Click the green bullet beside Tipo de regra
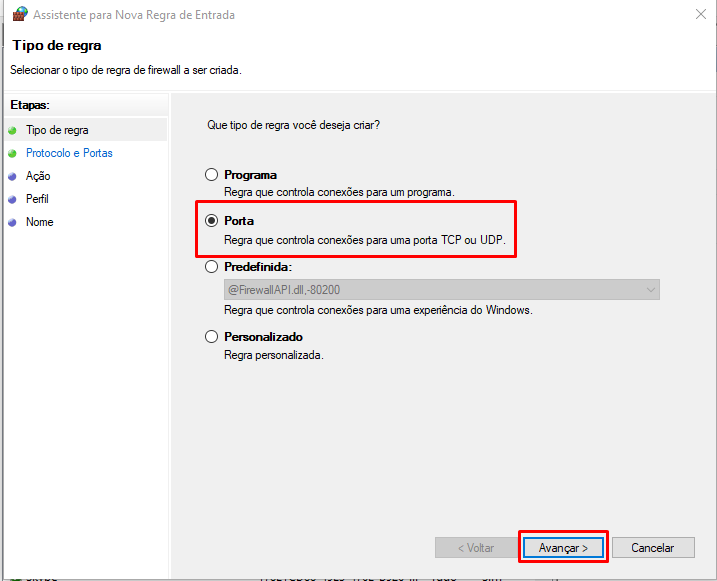This screenshot has height=581, width=717. 12,130
